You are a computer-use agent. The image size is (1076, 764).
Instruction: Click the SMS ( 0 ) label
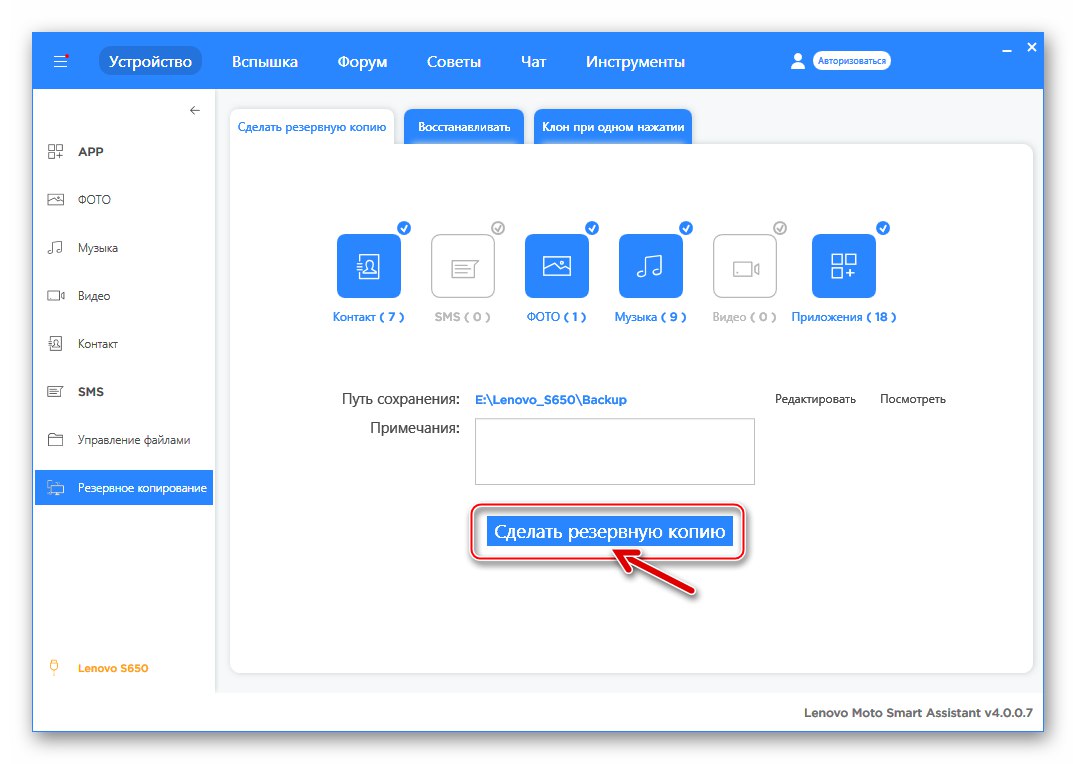pos(463,317)
